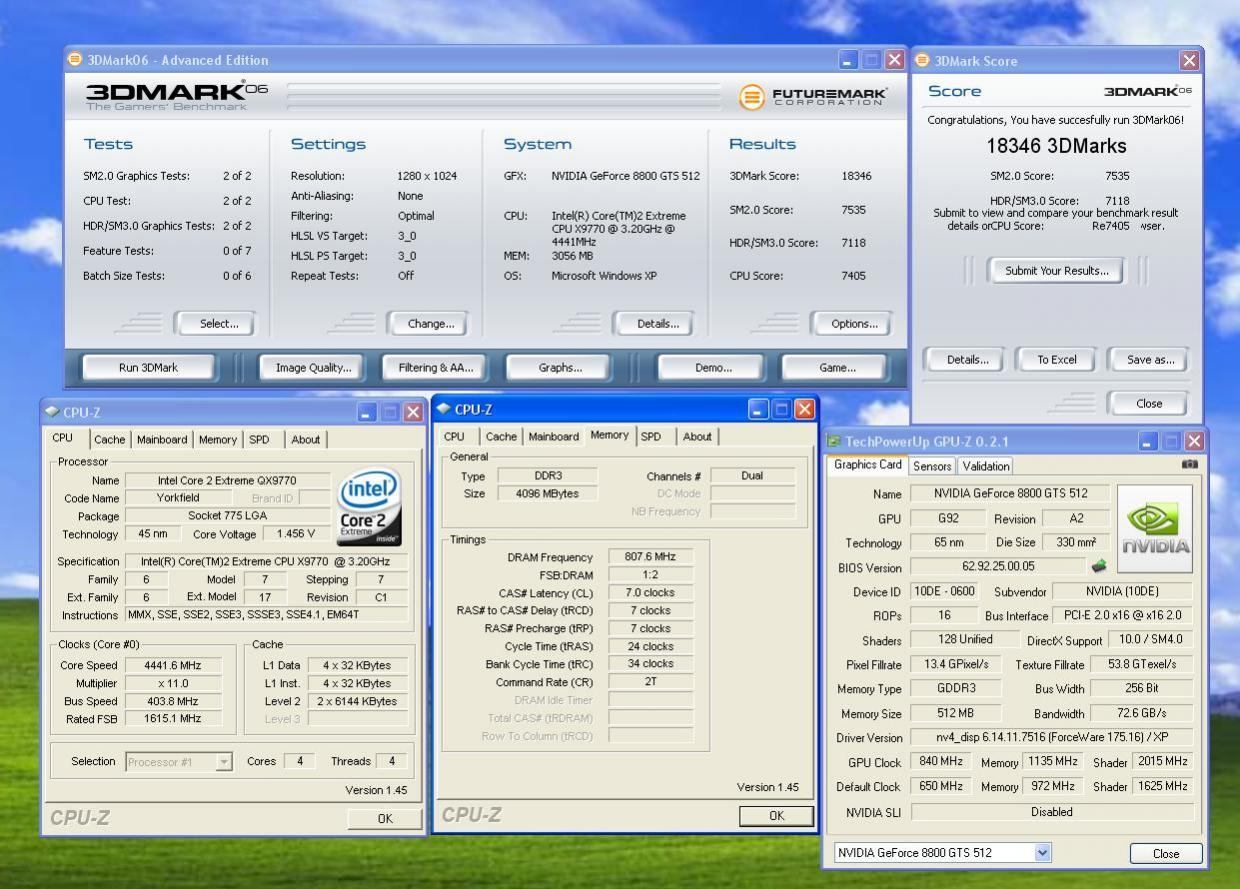
Task: Click the Futuremark Corporation logo
Action: (813, 97)
